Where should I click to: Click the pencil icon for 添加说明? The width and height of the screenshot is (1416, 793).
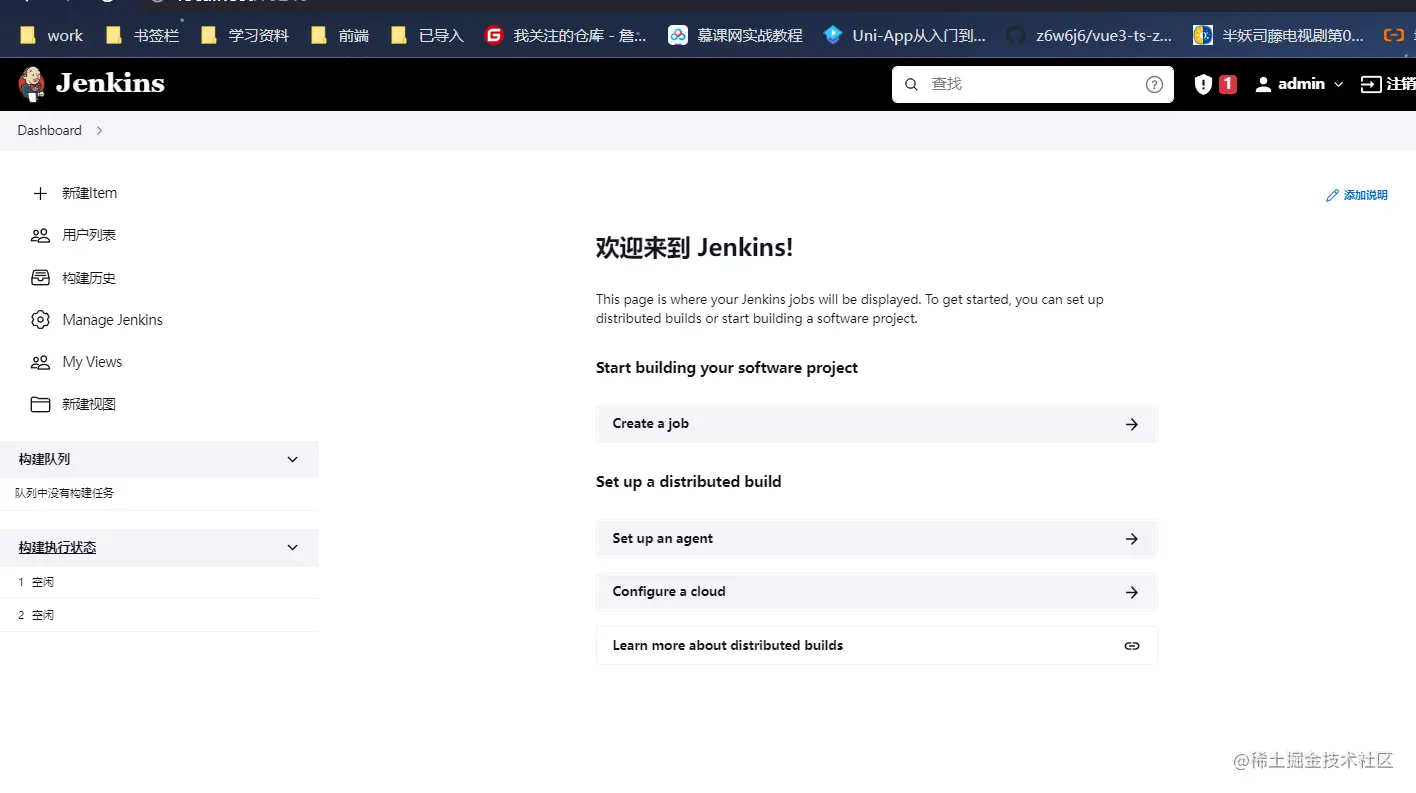click(1332, 195)
